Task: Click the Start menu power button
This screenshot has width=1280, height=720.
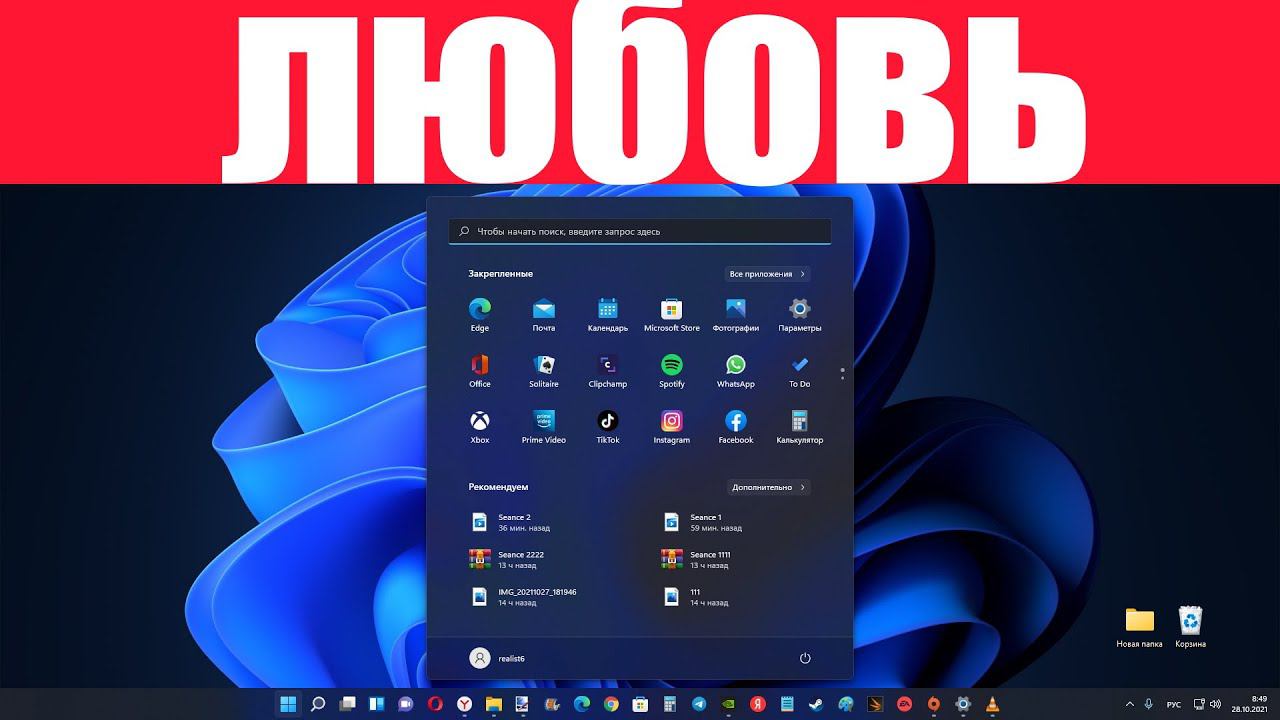Action: click(x=805, y=658)
